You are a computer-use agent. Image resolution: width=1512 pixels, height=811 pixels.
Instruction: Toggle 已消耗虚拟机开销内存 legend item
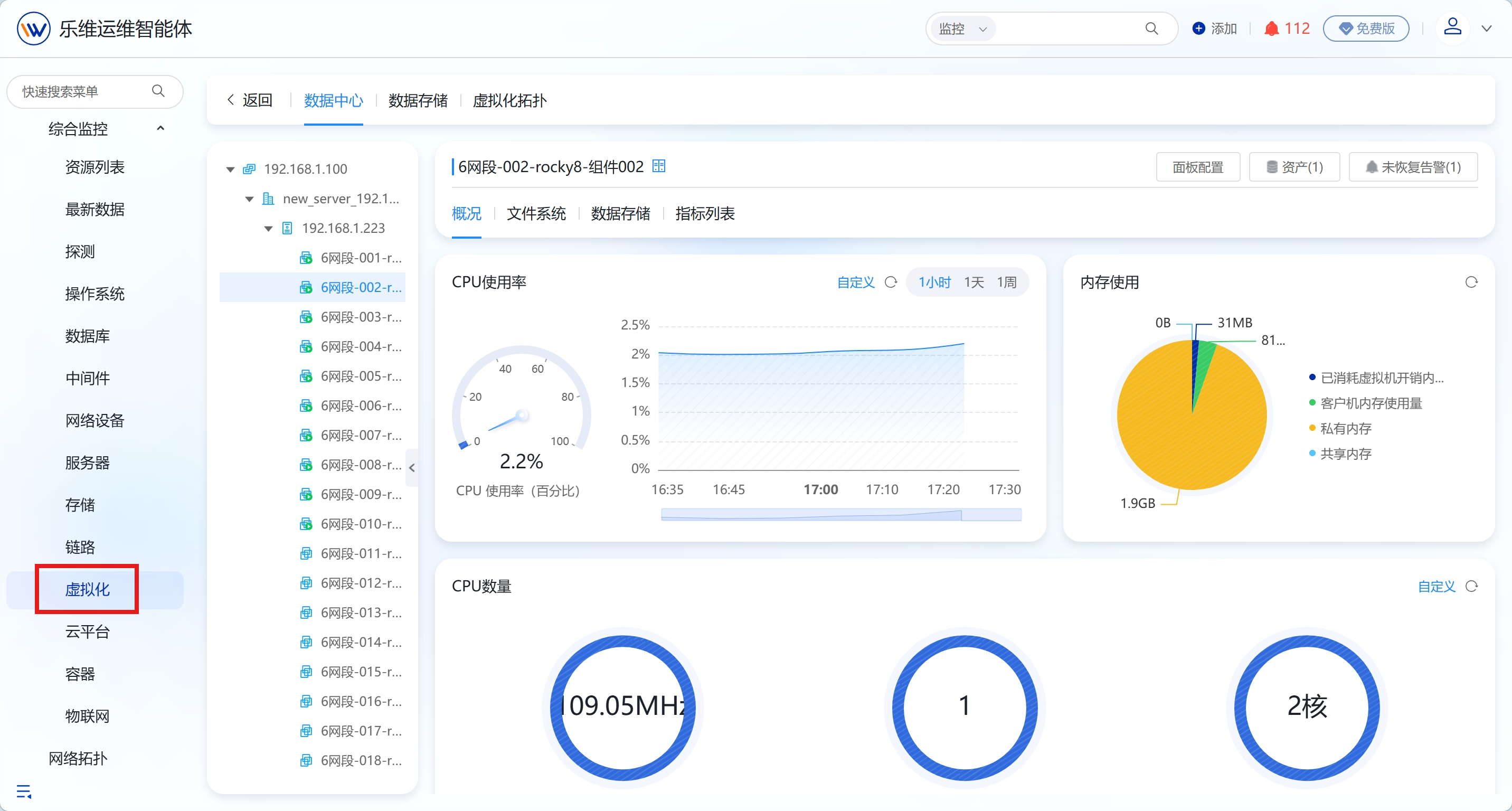[x=1376, y=378]
